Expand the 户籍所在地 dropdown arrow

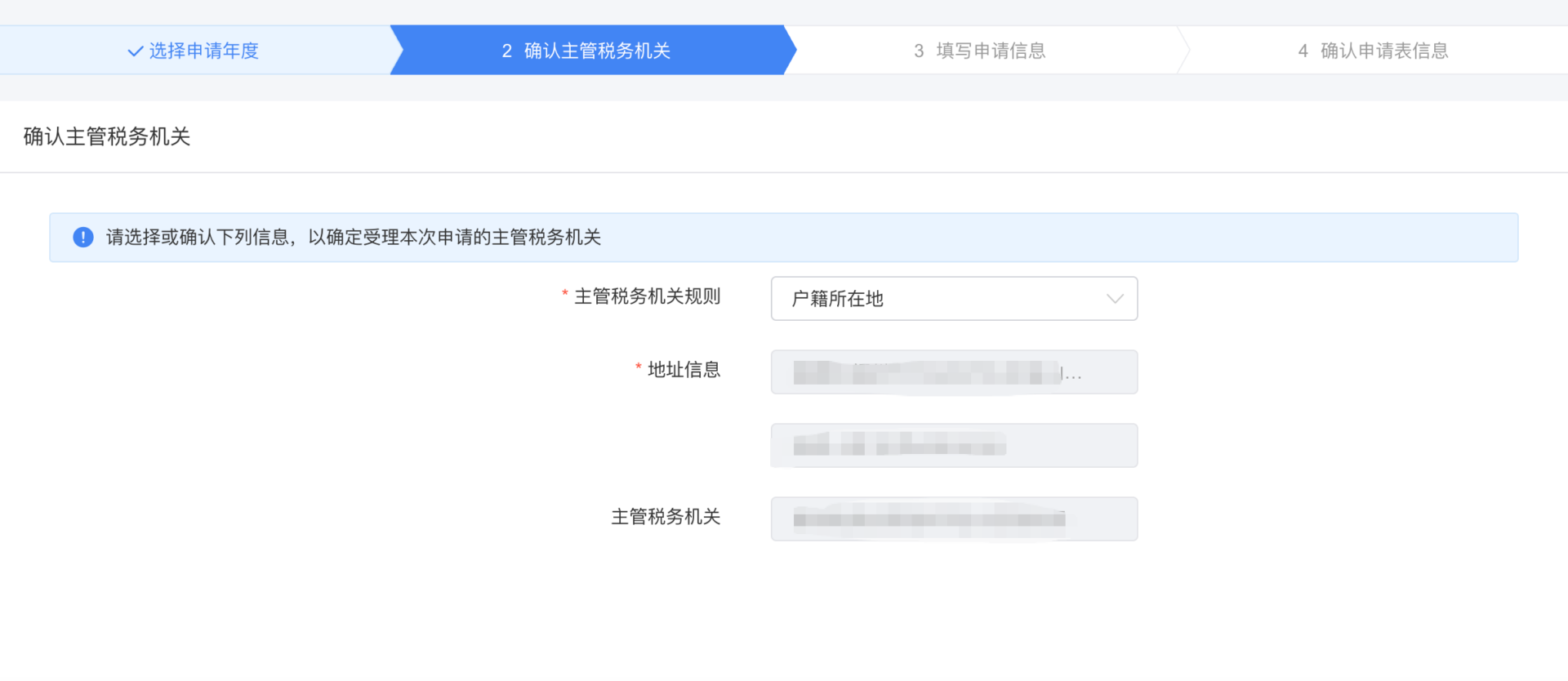click(x=1115, y=299)
